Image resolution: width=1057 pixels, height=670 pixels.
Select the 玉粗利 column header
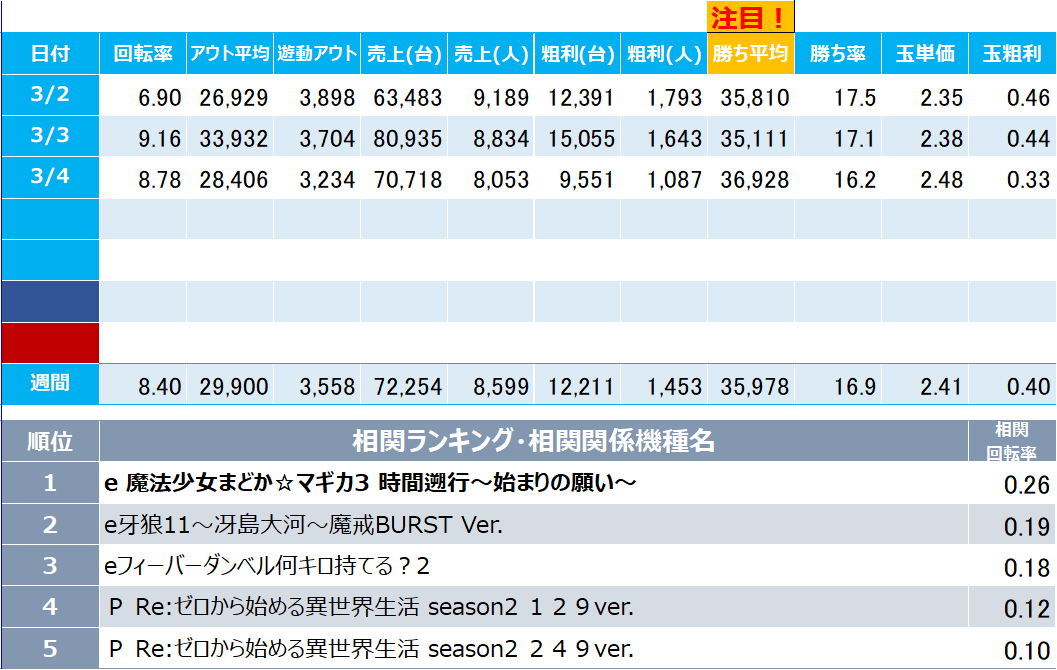[x=1011, y=54]
